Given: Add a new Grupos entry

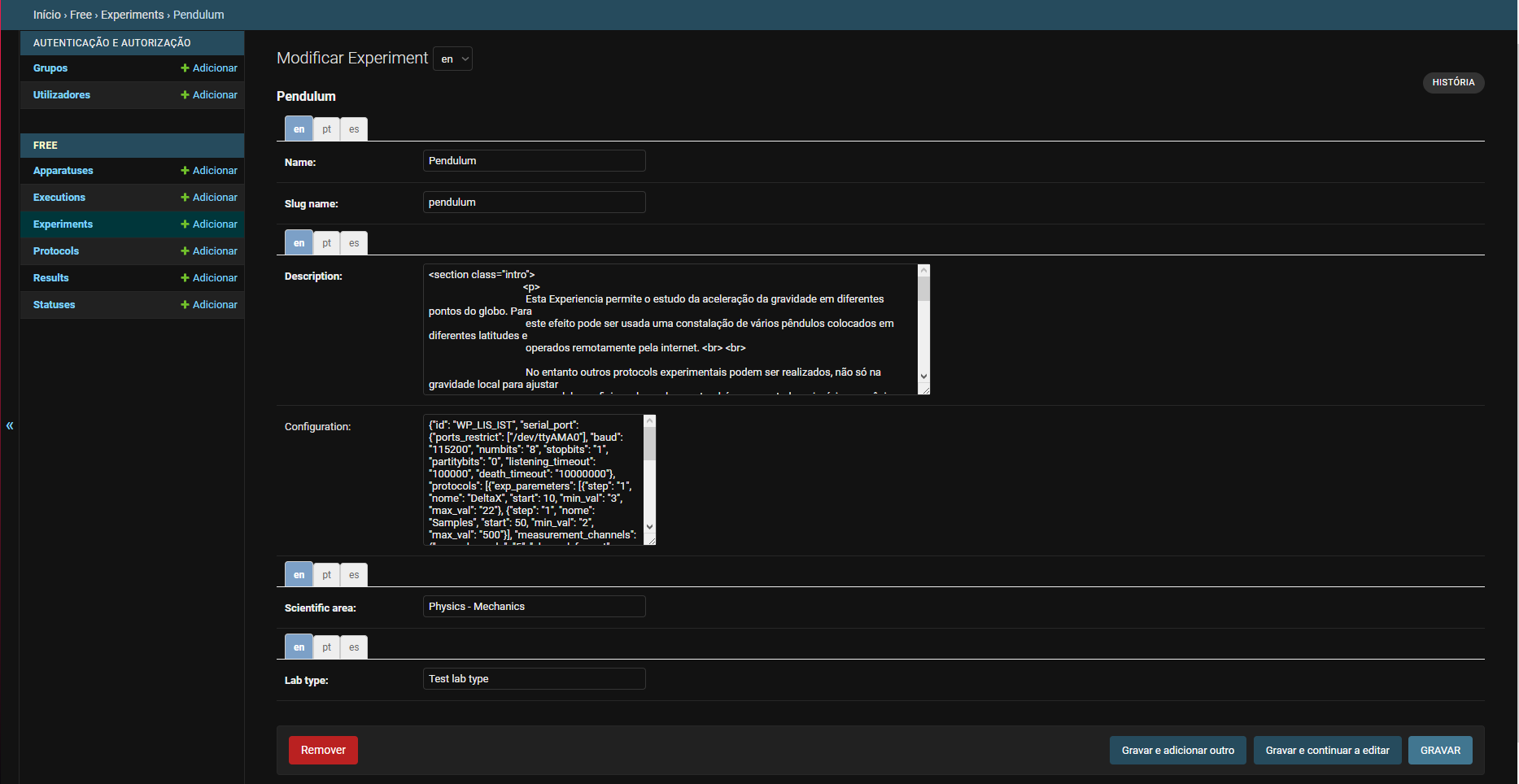Looking at the screenshot, I should pyautogui.click(x=209, y=68).
